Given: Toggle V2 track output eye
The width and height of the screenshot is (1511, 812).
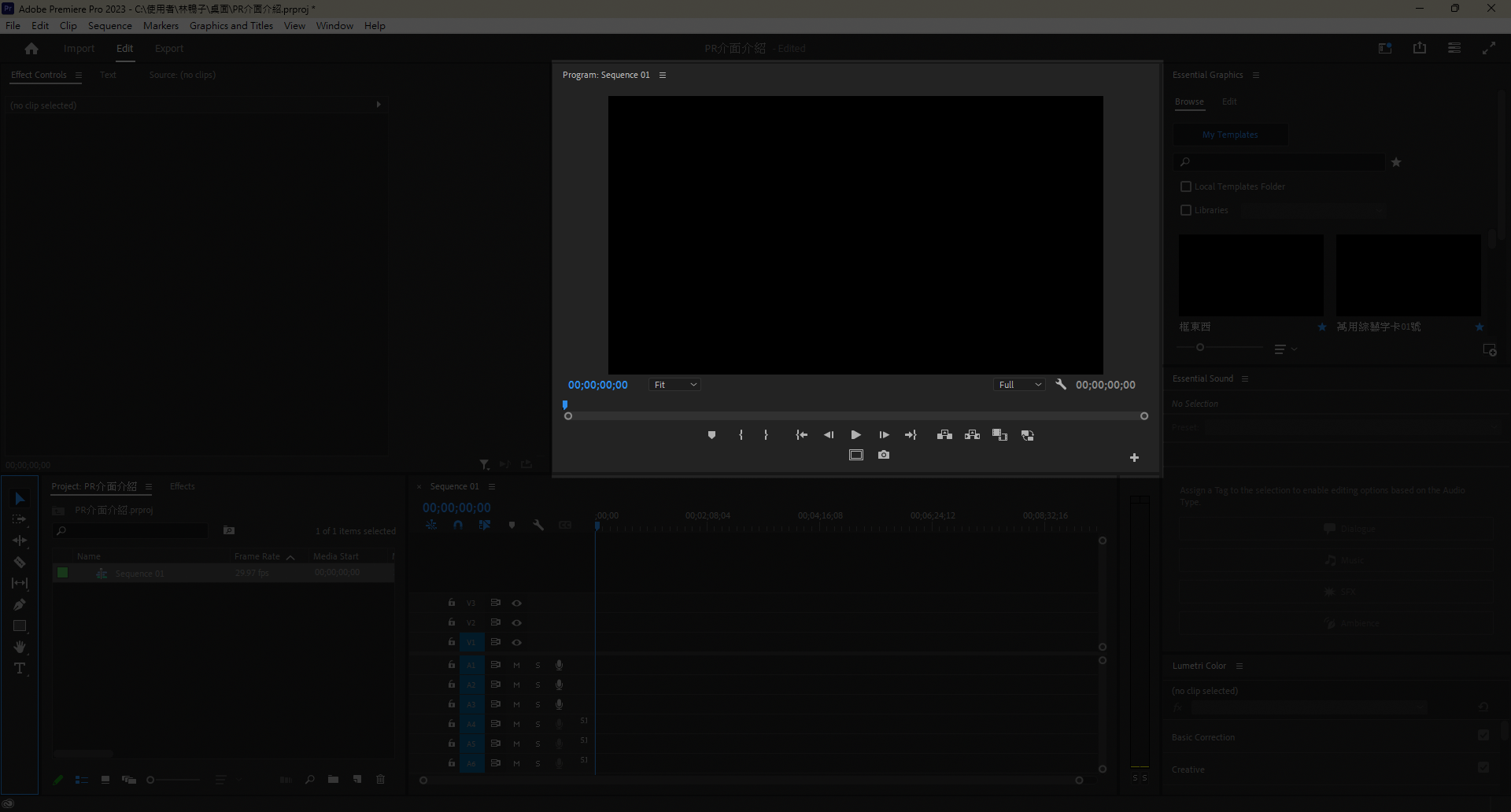Looking at the screenshot, I should [517, 622].
